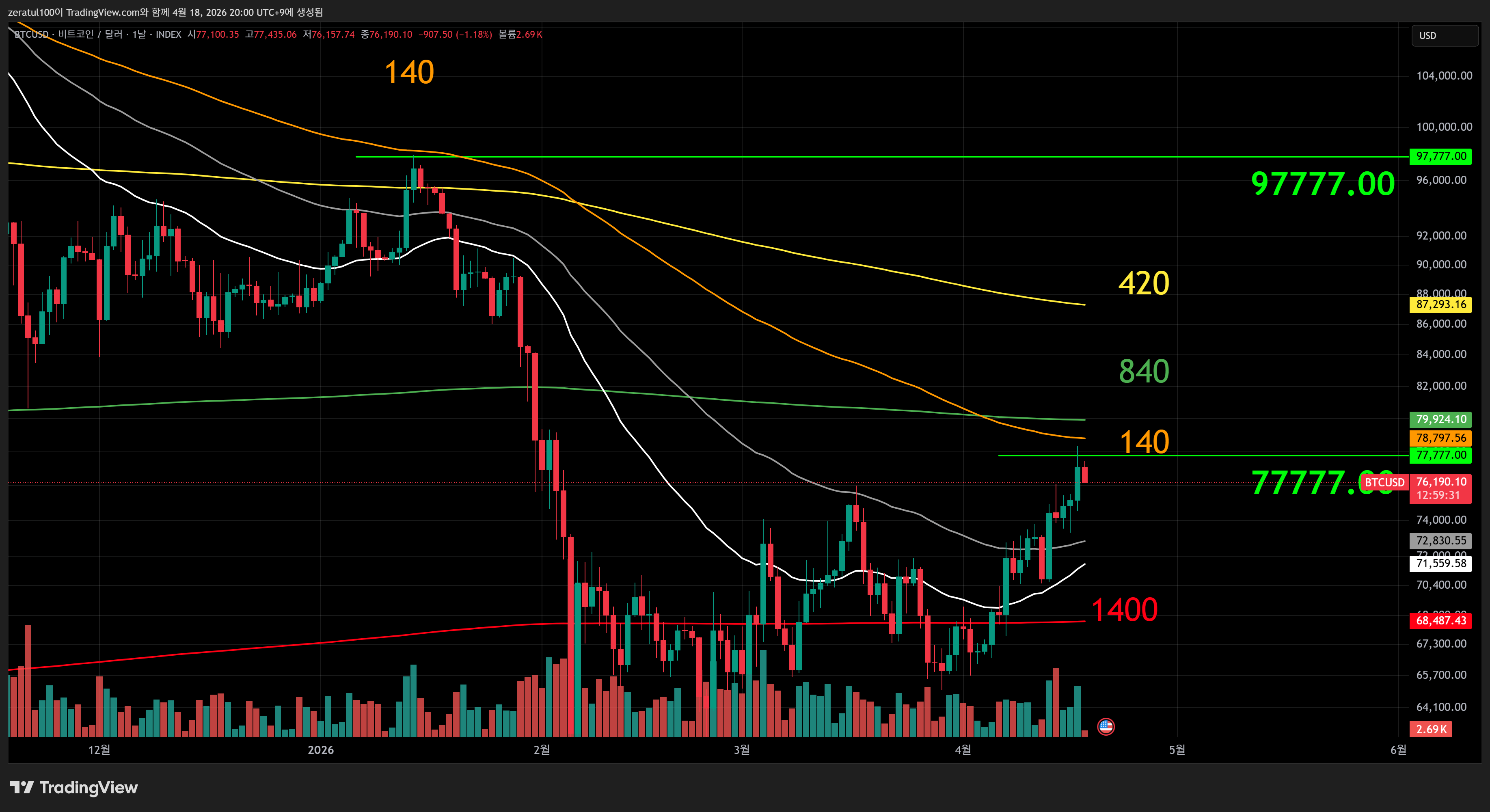The width and height of the screenshot is (1490, 812).
Task: Click the high value 77,435.06 in legend
Action: click(x=275, y=34)
